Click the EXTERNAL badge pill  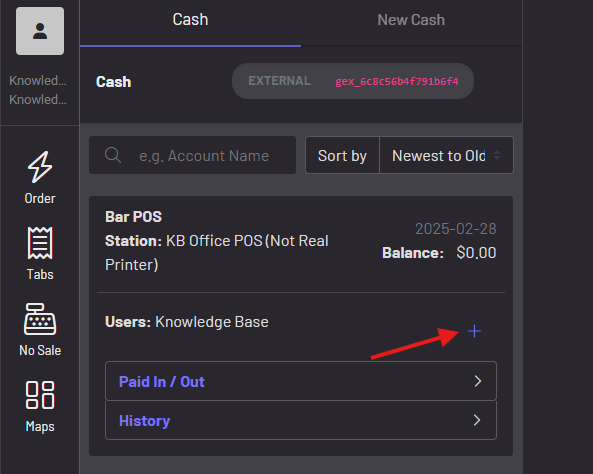(x=353, y=81)
